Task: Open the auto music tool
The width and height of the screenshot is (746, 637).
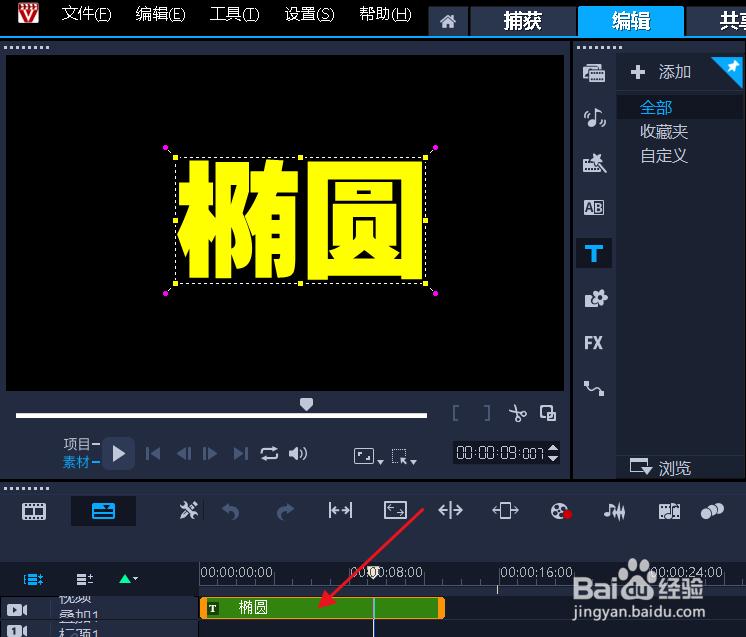Action: [669, 511]
